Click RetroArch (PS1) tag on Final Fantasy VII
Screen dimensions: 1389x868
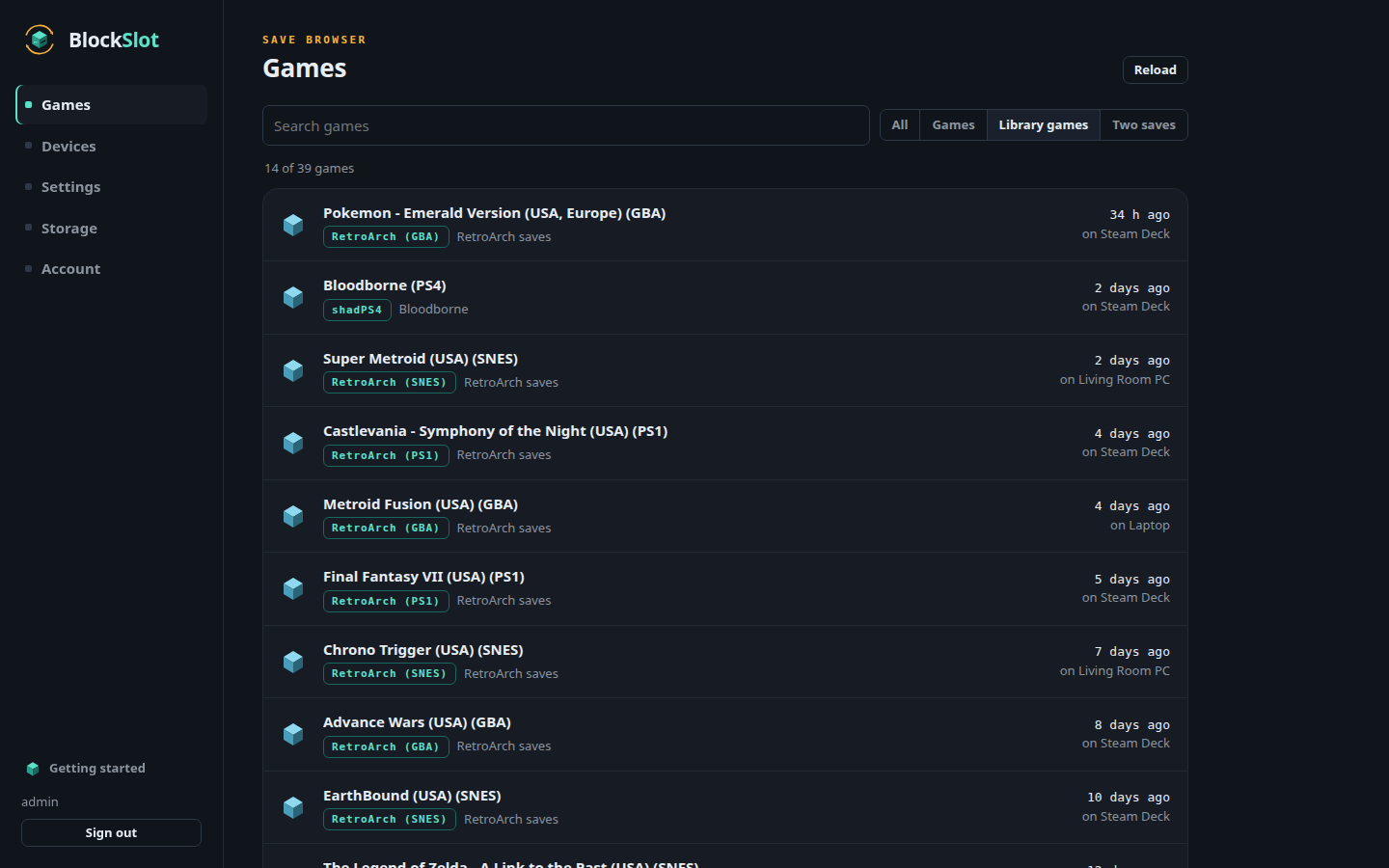[386, 601]
